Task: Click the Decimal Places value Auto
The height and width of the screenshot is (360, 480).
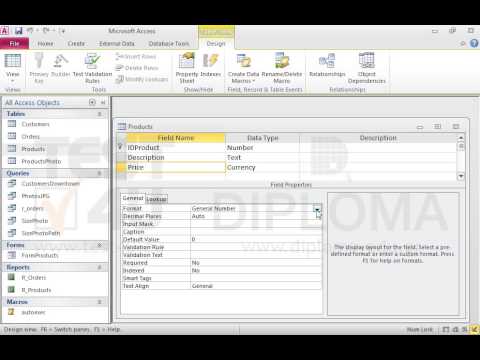Action: coord(256,216)
